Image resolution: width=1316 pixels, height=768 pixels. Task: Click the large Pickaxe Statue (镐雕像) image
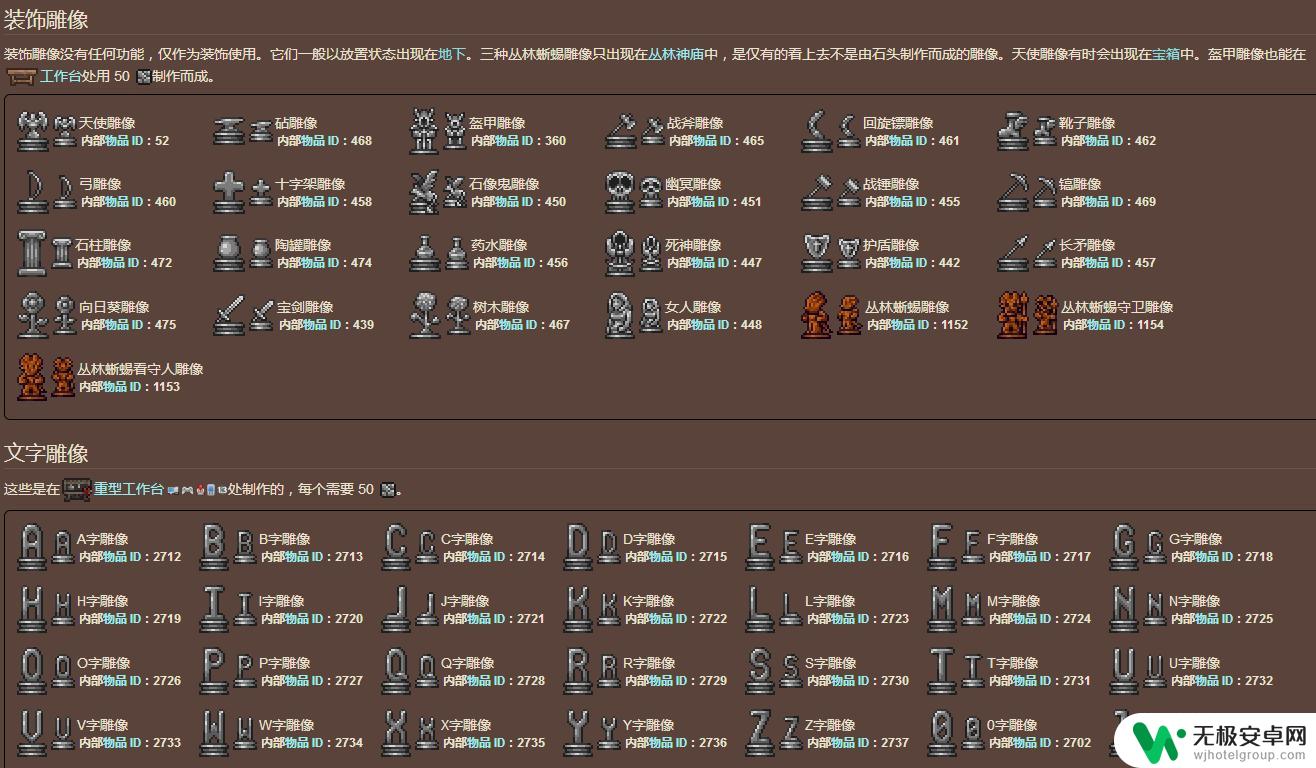(1013, 192)
